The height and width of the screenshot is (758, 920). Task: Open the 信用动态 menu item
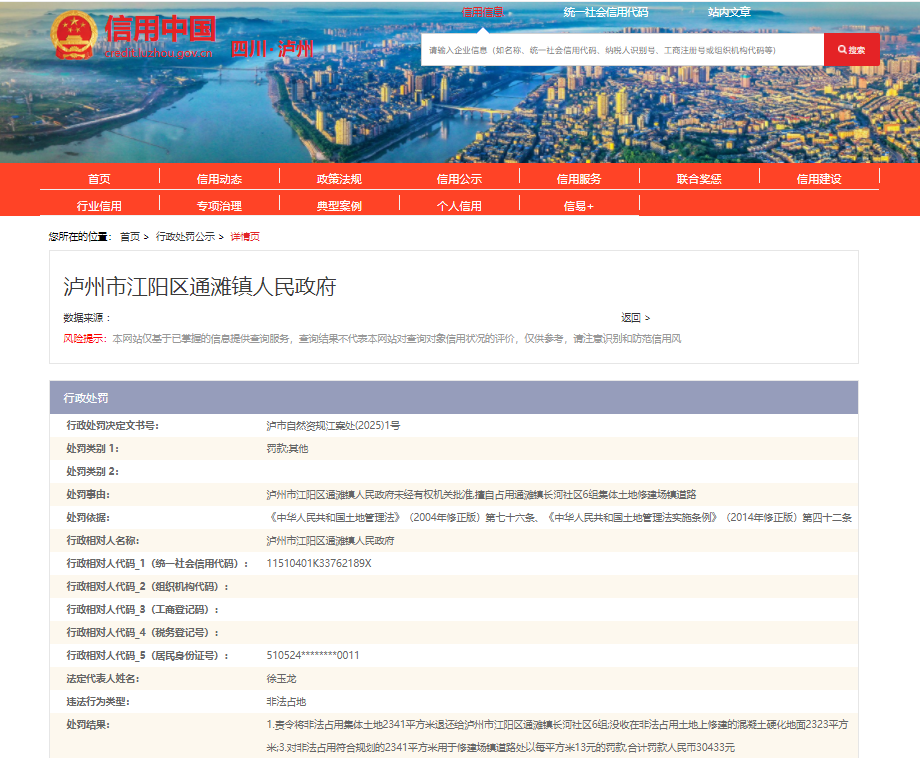point(219,179)
